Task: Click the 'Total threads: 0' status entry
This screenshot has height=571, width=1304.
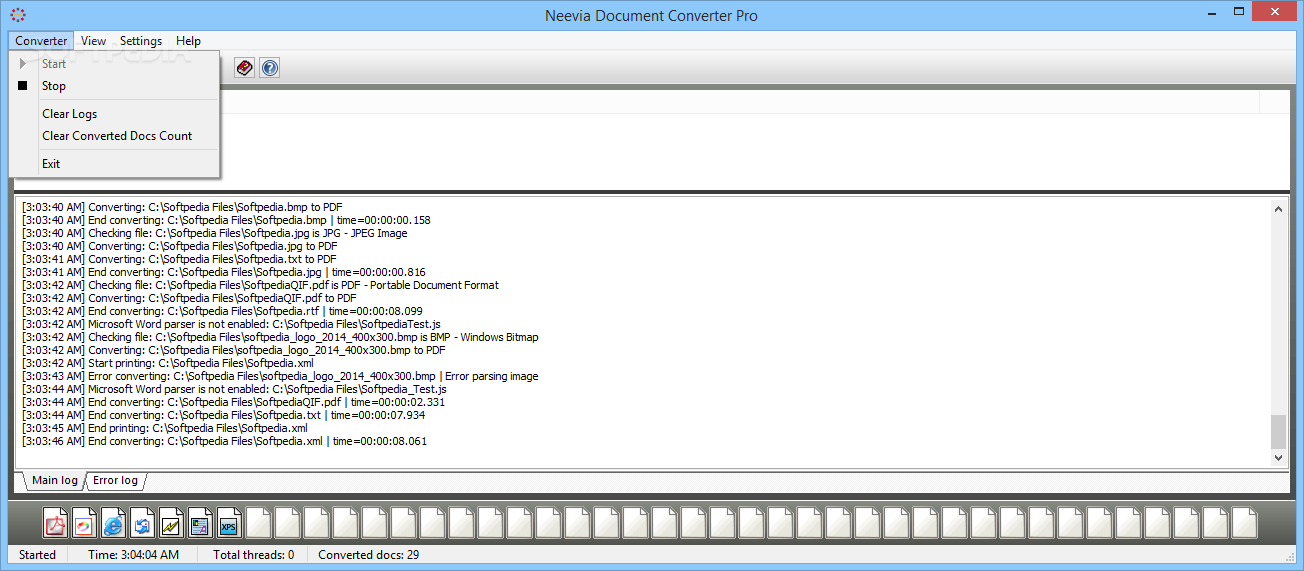Action: point(253,555)
